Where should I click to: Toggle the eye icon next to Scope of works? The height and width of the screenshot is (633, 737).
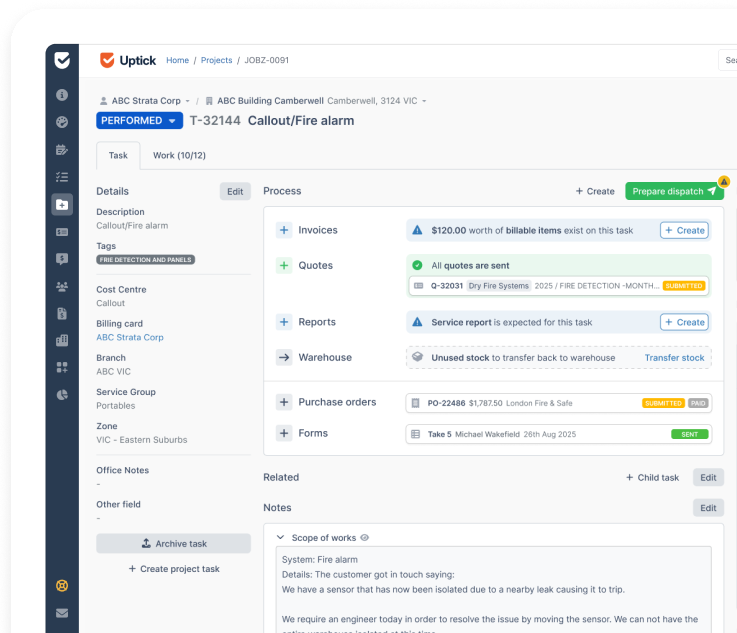[365, 538]
